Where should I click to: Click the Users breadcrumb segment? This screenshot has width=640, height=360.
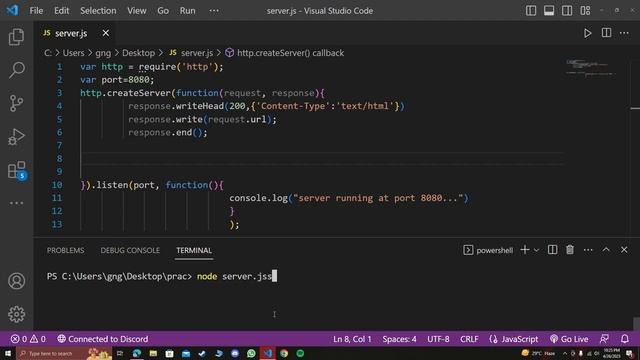point(73,53)
